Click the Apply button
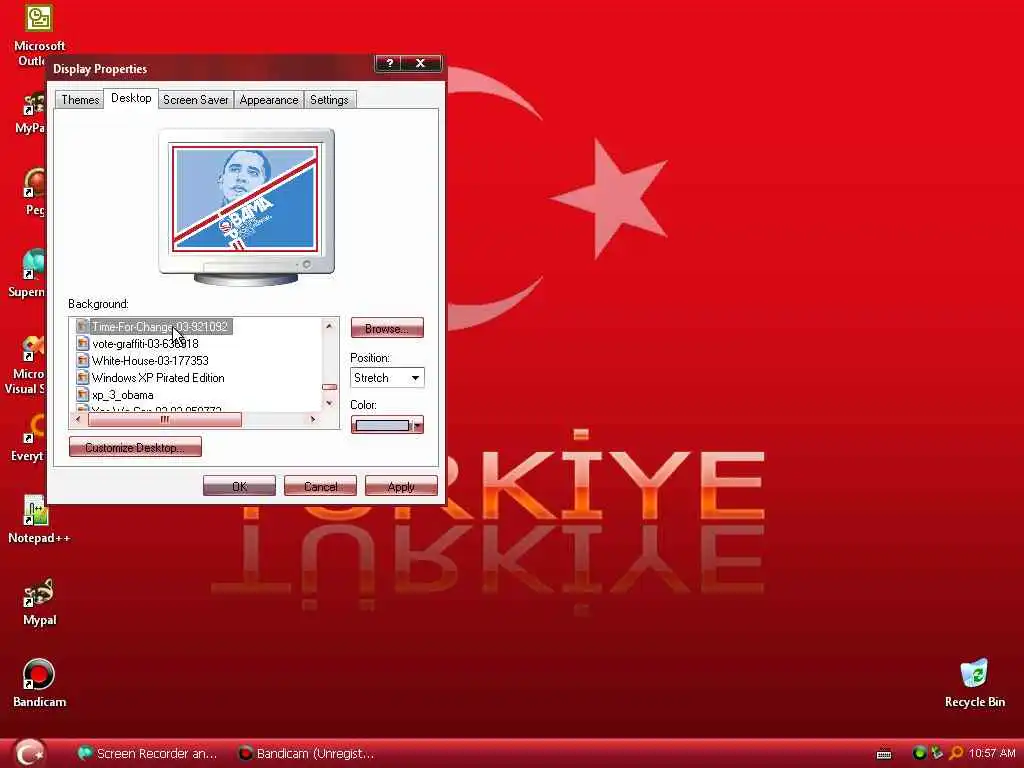 401,487
